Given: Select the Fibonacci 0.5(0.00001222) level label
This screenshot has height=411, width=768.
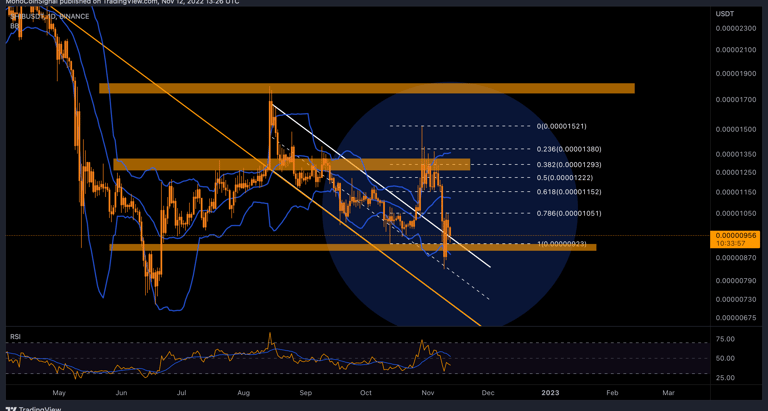Looking at the screenshot, I should pyautogui.click(x=565, y=178).
